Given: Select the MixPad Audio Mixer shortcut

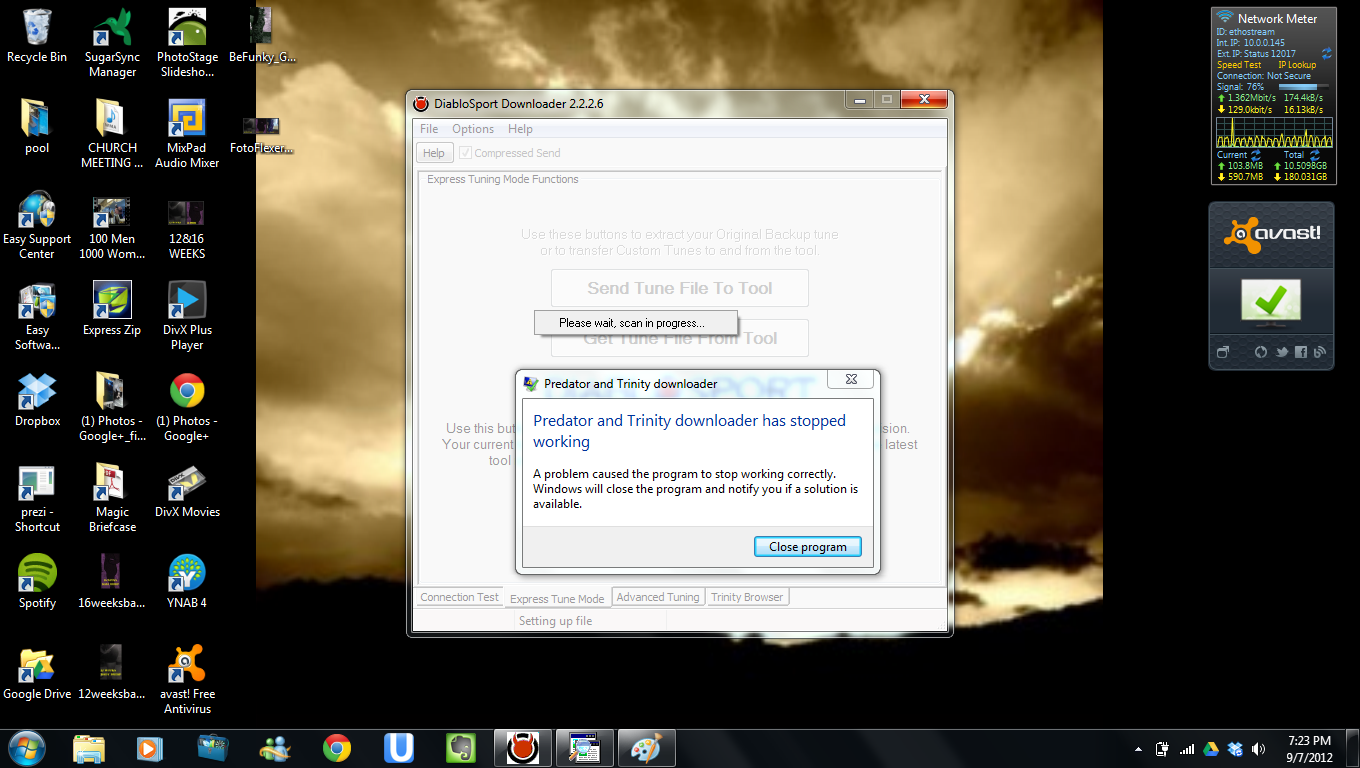Looking at the screenshot, I should point(187,134).
